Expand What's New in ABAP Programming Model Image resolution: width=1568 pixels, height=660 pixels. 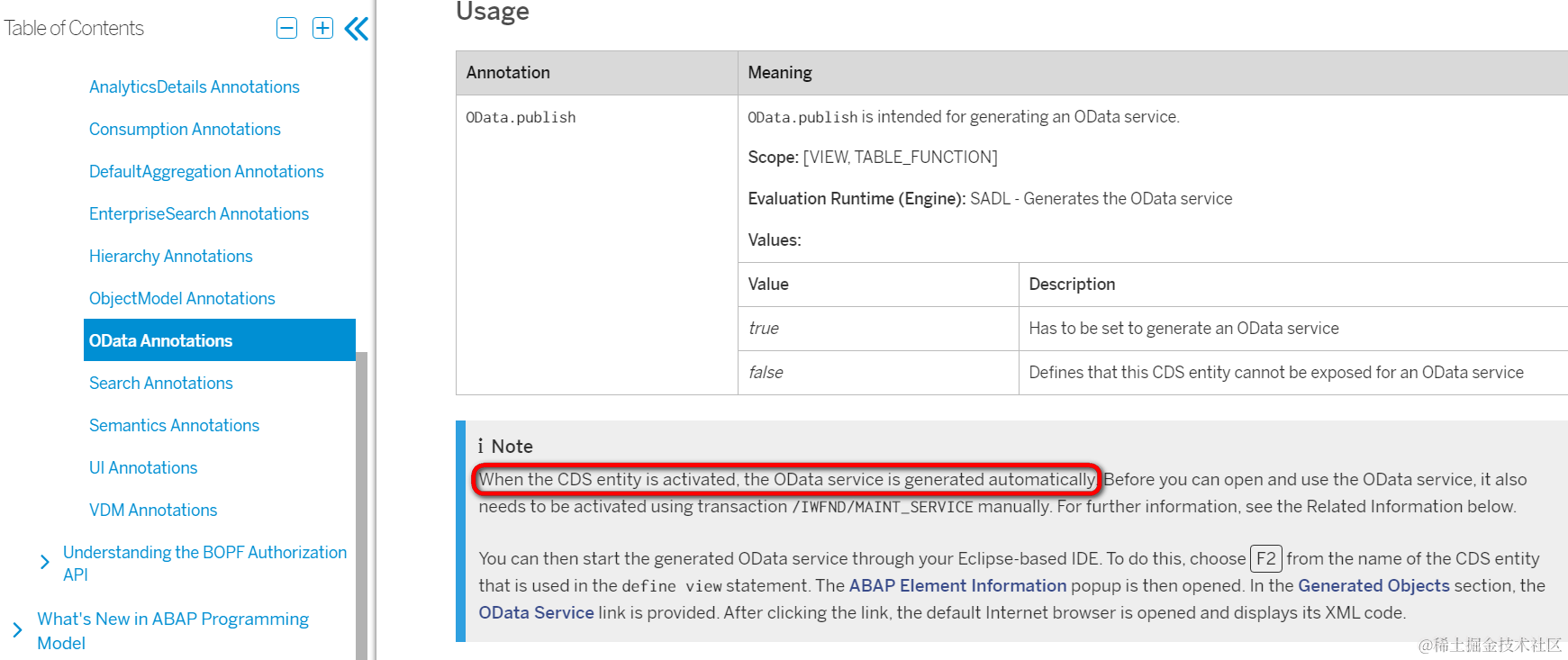click(x=18, y=630)
